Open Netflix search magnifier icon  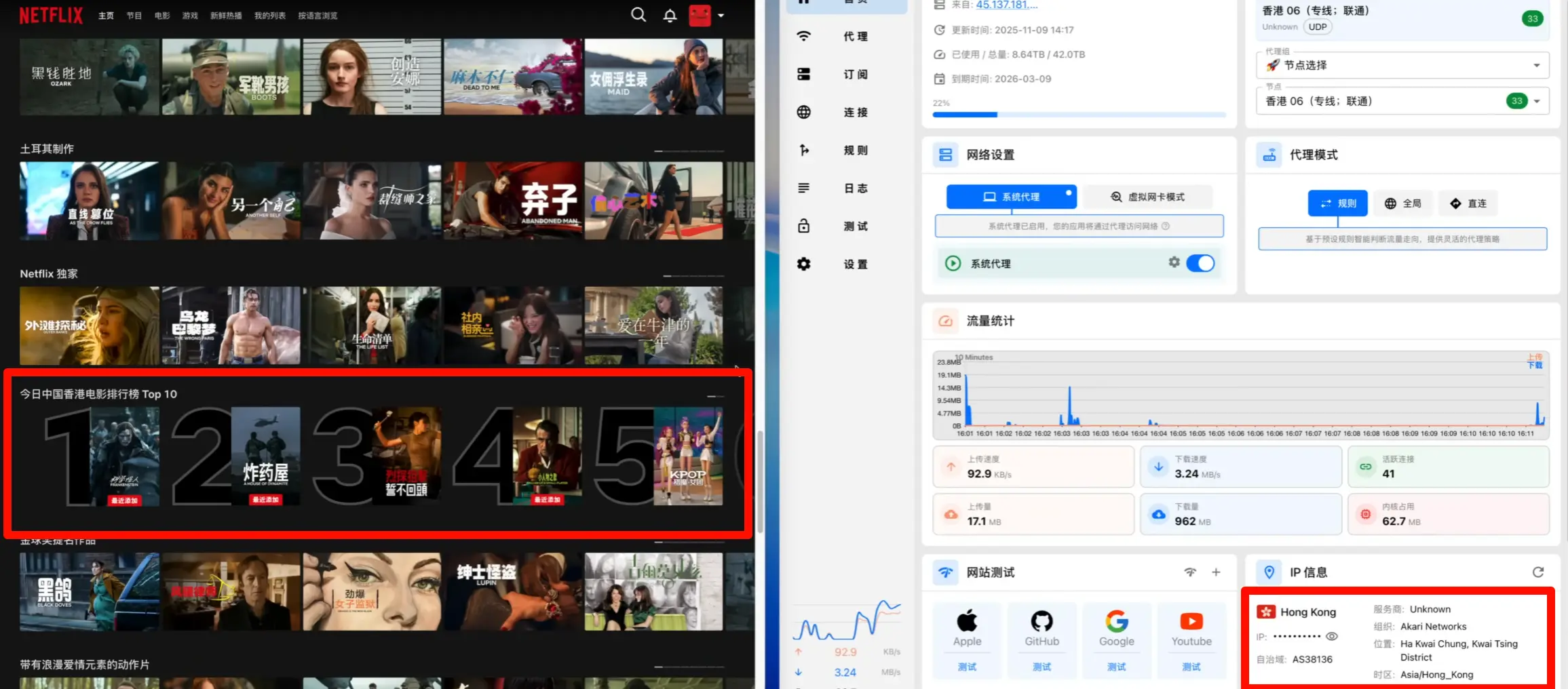(x=638, y=15)
